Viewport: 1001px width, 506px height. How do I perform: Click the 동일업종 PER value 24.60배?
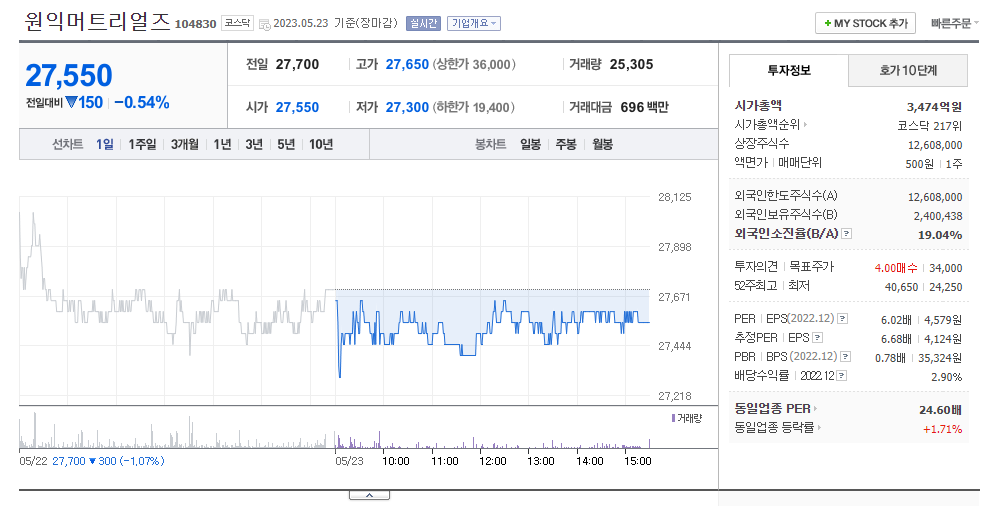940,410
